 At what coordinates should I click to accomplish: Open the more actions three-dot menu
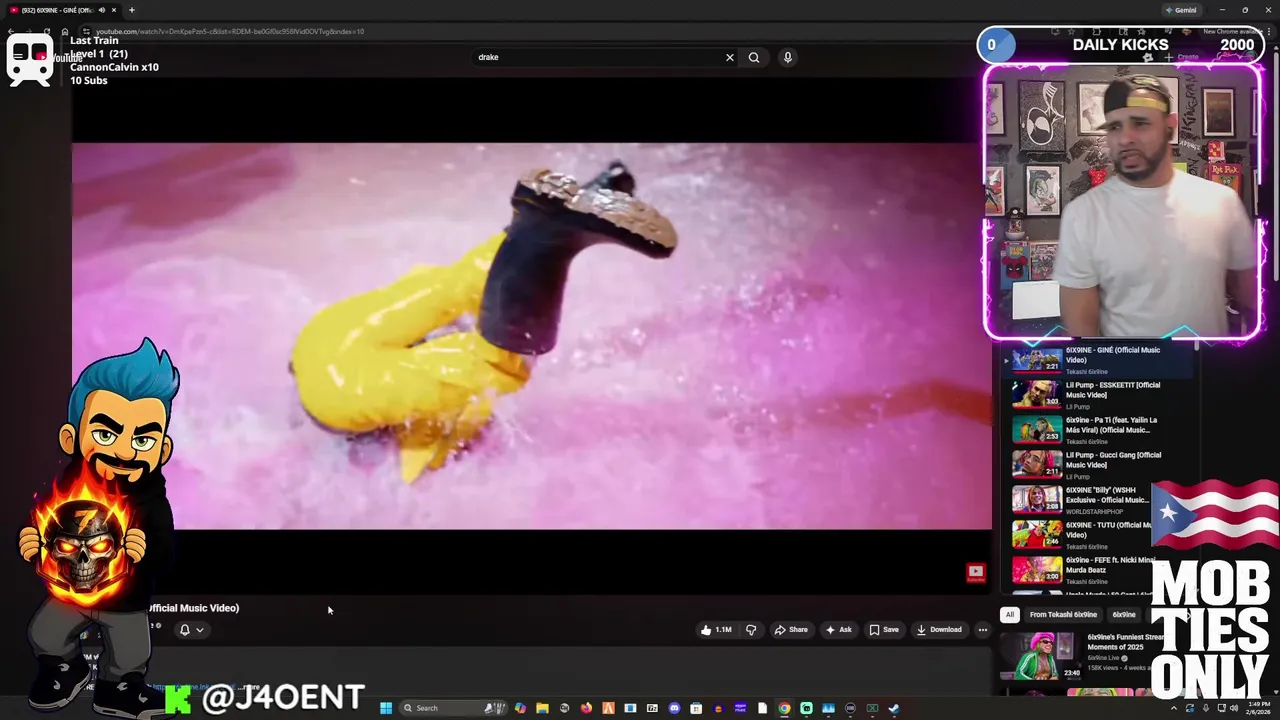pos(983,630)
